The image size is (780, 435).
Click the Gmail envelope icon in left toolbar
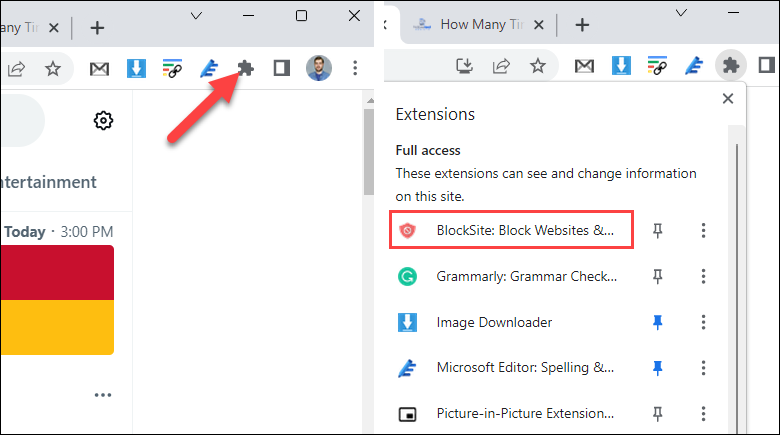tap(99, 69)
